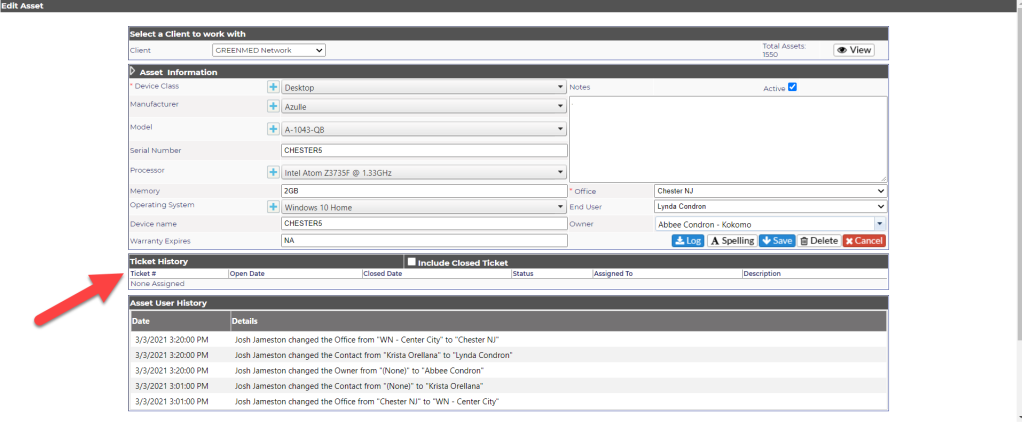
Task: Click the Log download button
Action: 688,241
